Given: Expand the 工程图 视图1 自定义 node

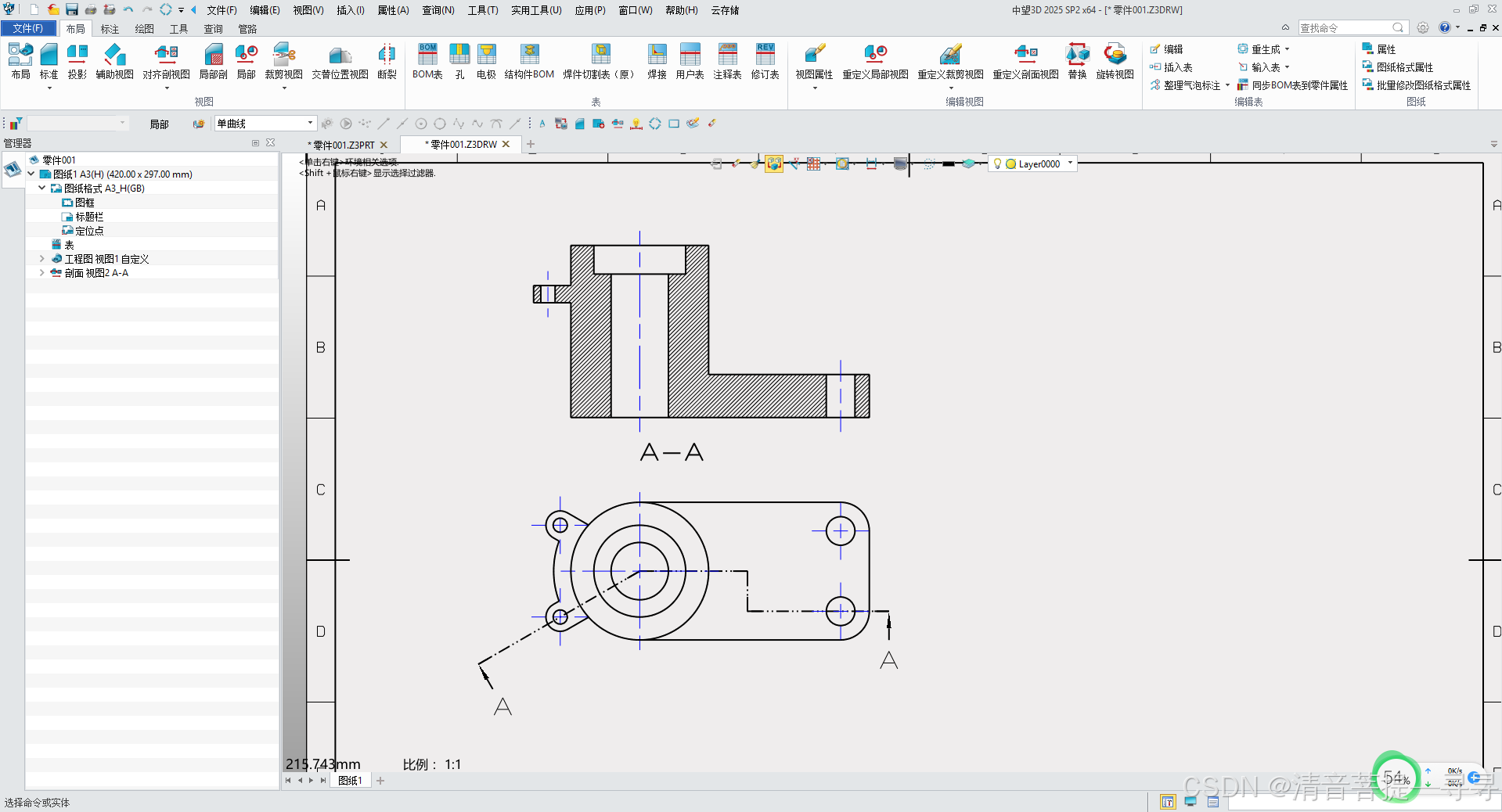Looking at the screenshot, I should [42, 258].
